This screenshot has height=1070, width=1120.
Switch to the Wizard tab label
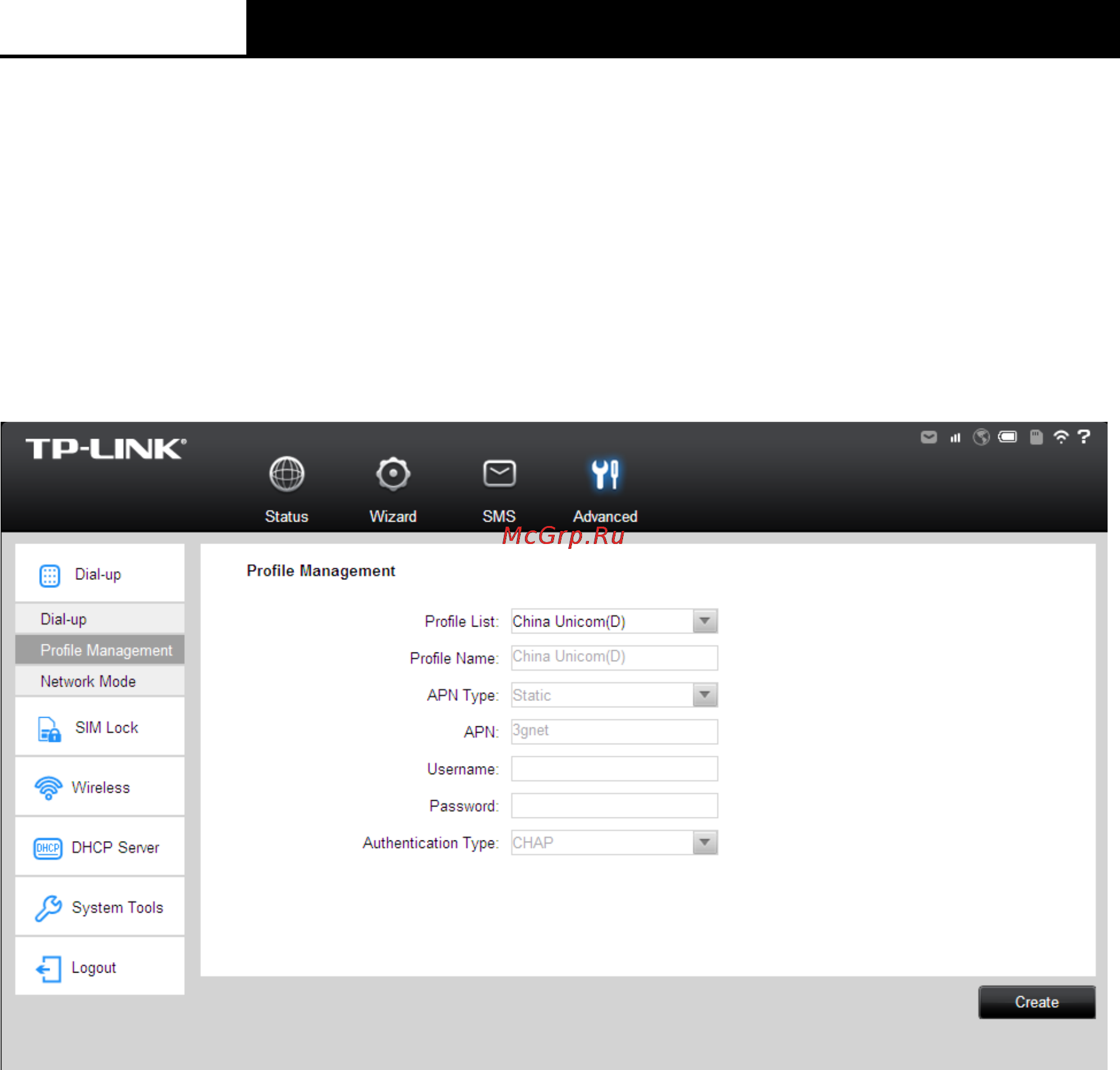[393, 517]
